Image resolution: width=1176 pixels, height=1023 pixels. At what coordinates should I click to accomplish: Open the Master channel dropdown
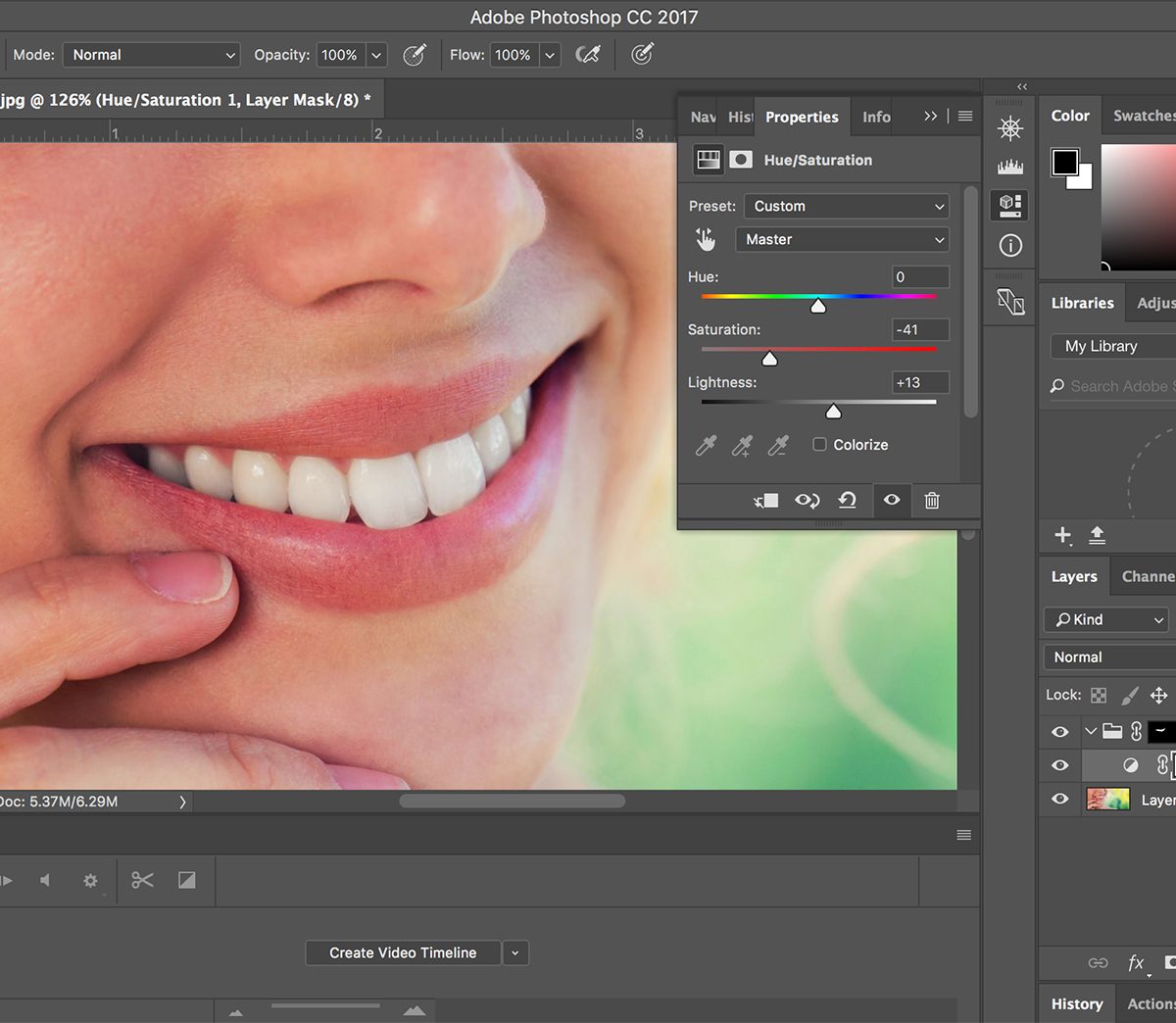tap(843, 239)
